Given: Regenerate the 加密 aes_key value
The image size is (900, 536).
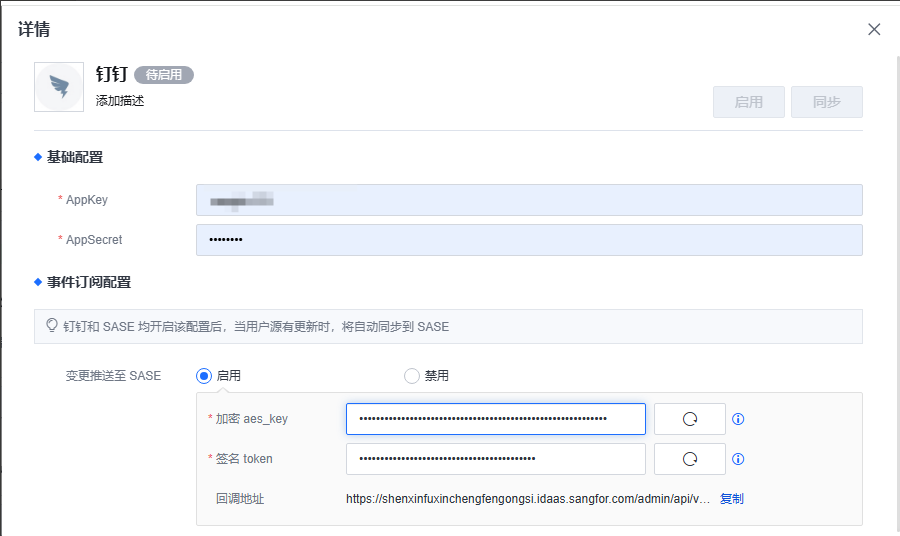Looking at the screenshot, I should tap(689, 419).
